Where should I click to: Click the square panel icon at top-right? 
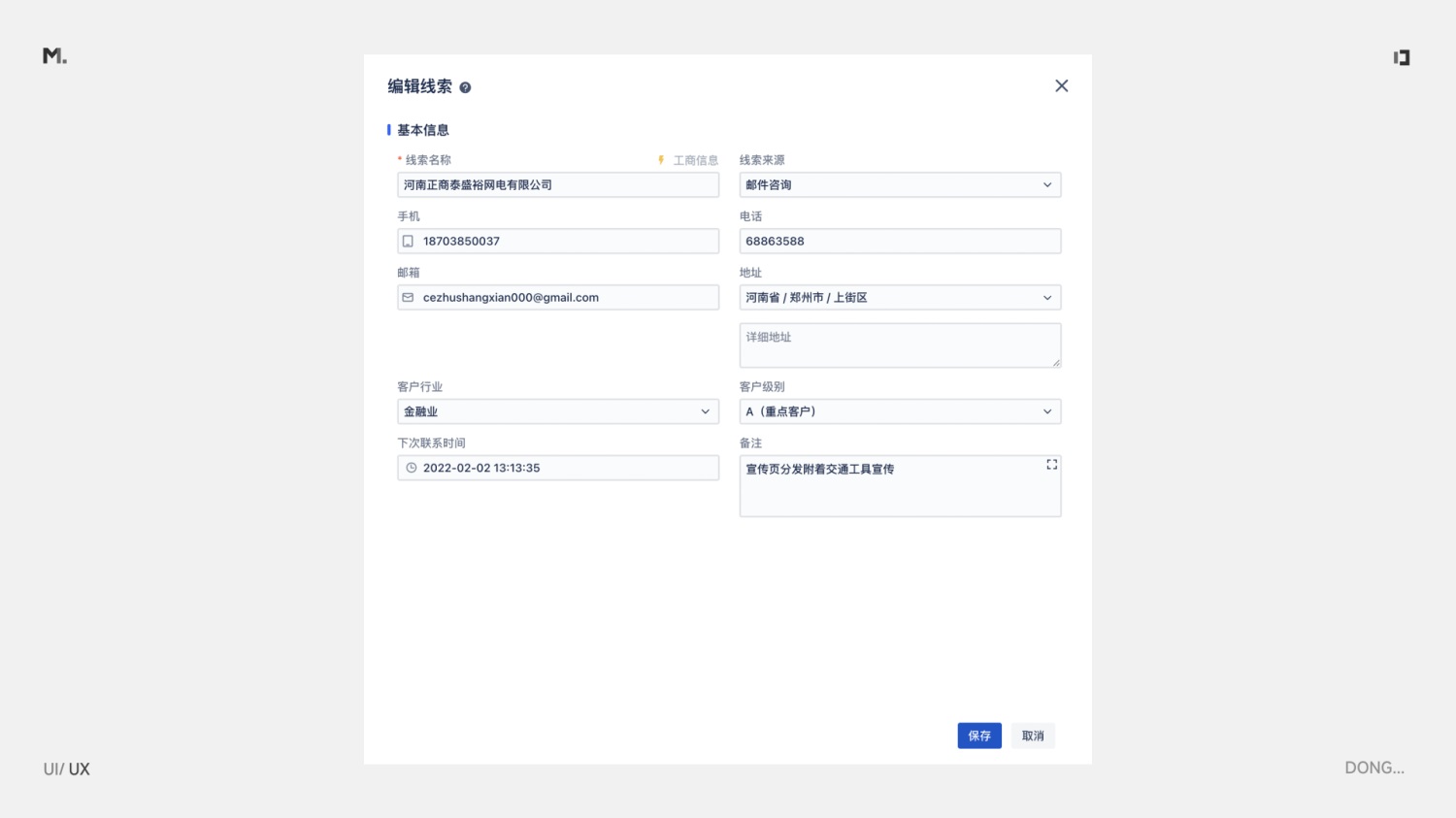[x=1401, y=58]
